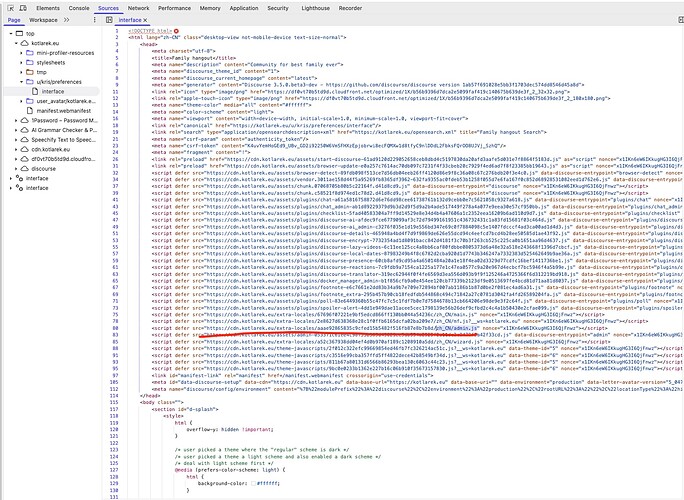Set breakpoint on line number 80

pos(116,328)
